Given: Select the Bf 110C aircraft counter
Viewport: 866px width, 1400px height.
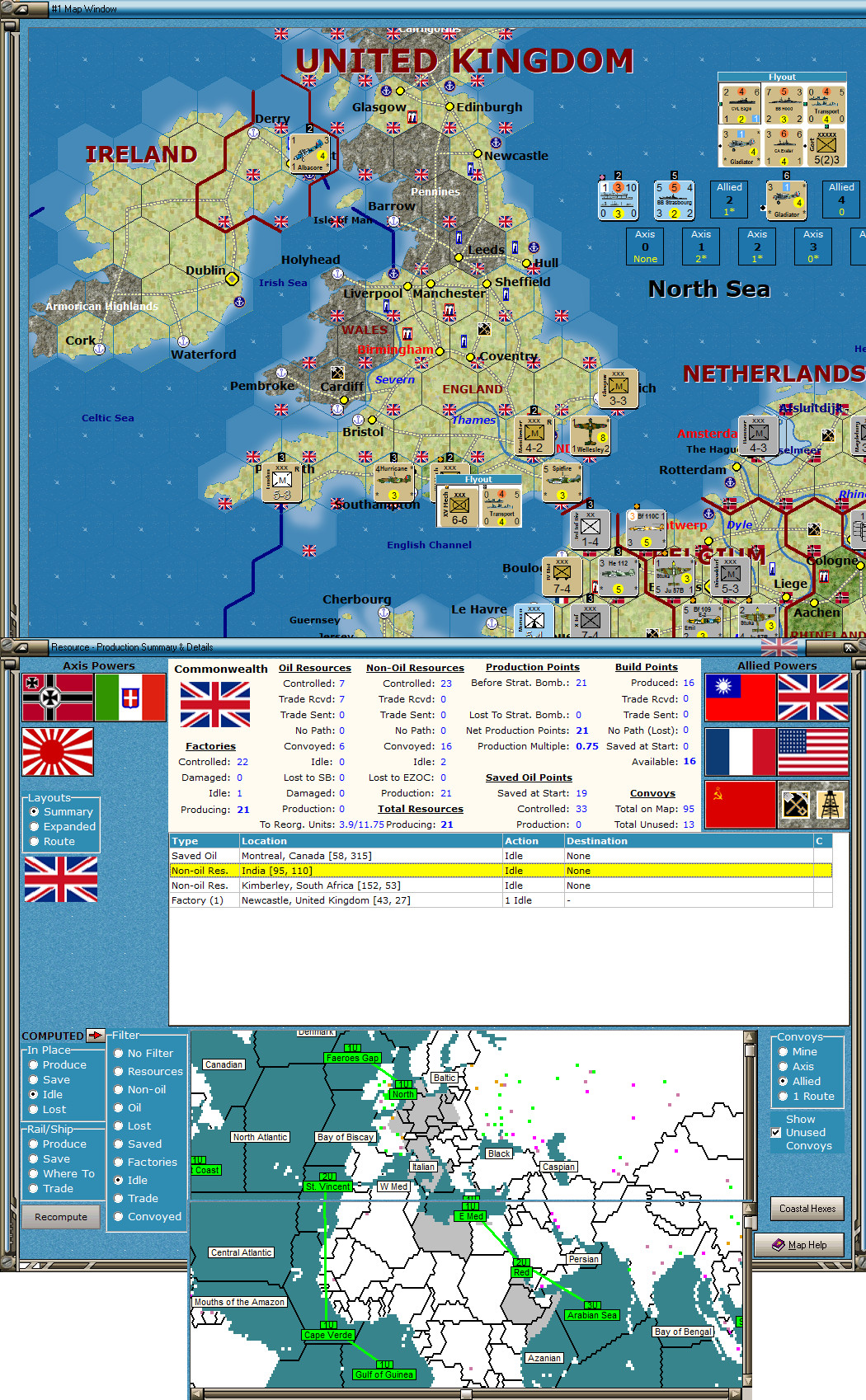Looking at the screenshot, I should click(646, 529).
